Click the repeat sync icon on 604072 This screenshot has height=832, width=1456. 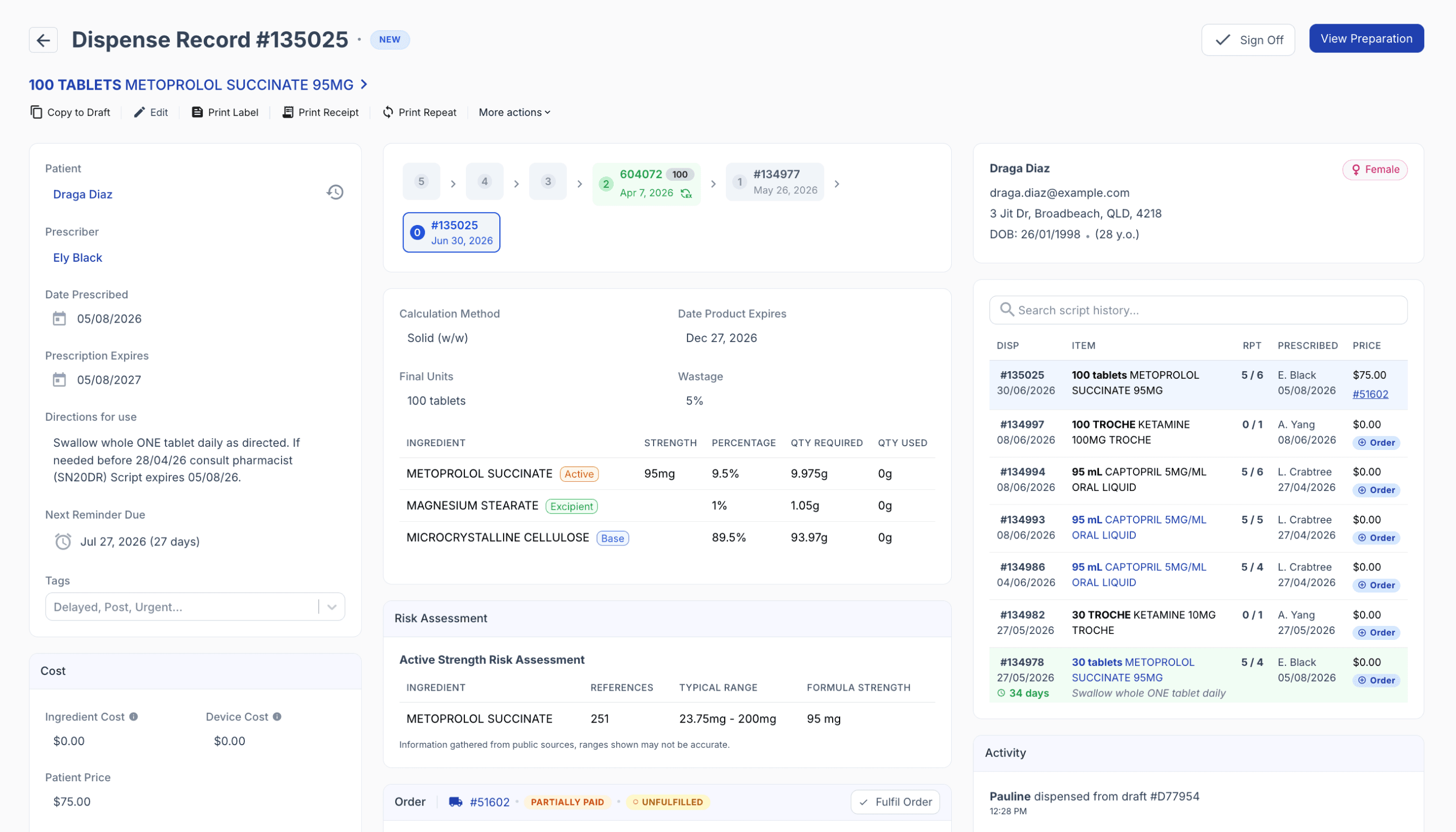coord(686,193)
